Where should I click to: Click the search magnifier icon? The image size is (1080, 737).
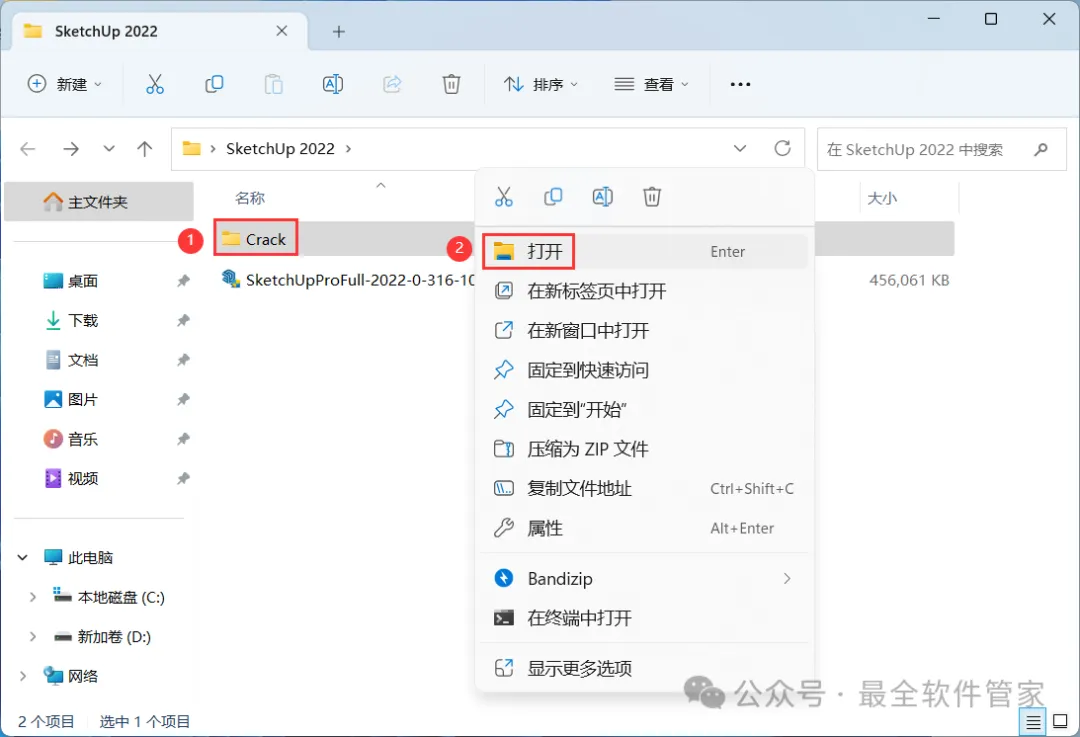coord(1041,149)
